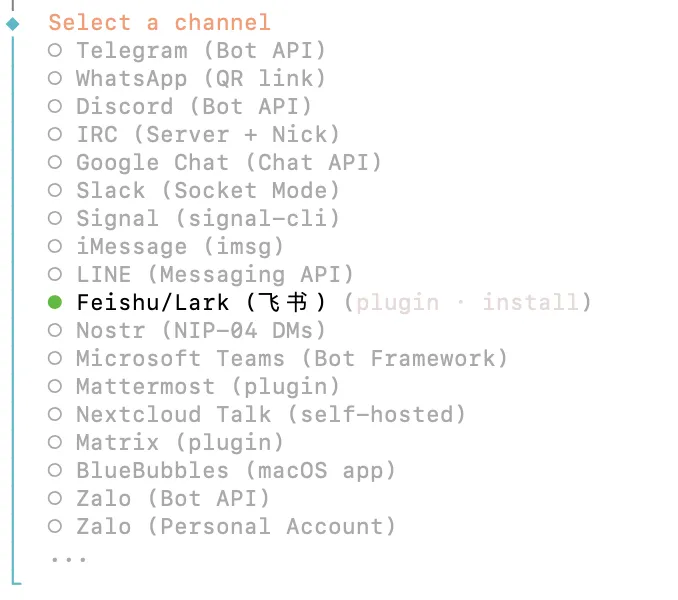This screenshot has height=600, width=678.
Task: Select Zalo (Personal Account) option
Action: (x=55, y=526)
